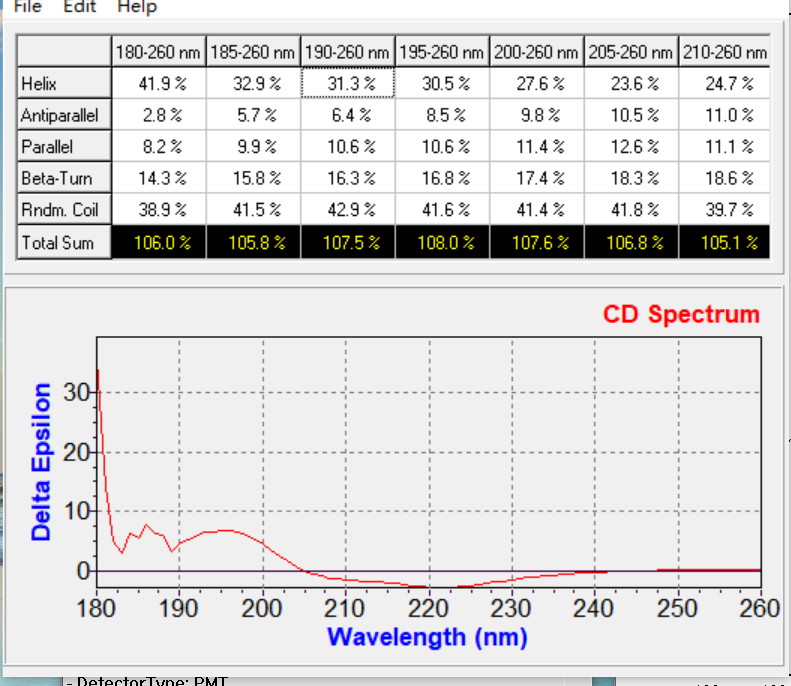Click the Helix row header
The height and width of the screenshot is (686, 791).
64,83
